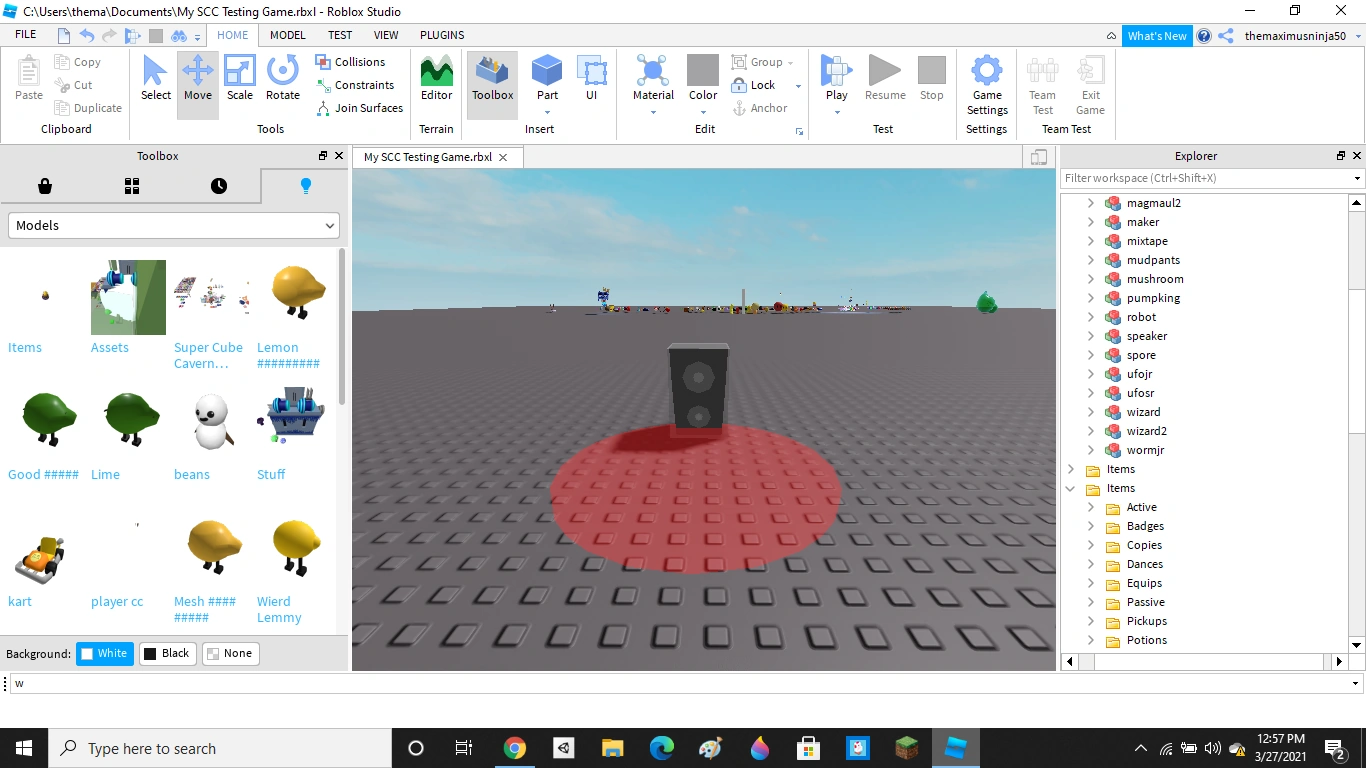
Task: Activate the Rotate tool
Action: point(283,79)
